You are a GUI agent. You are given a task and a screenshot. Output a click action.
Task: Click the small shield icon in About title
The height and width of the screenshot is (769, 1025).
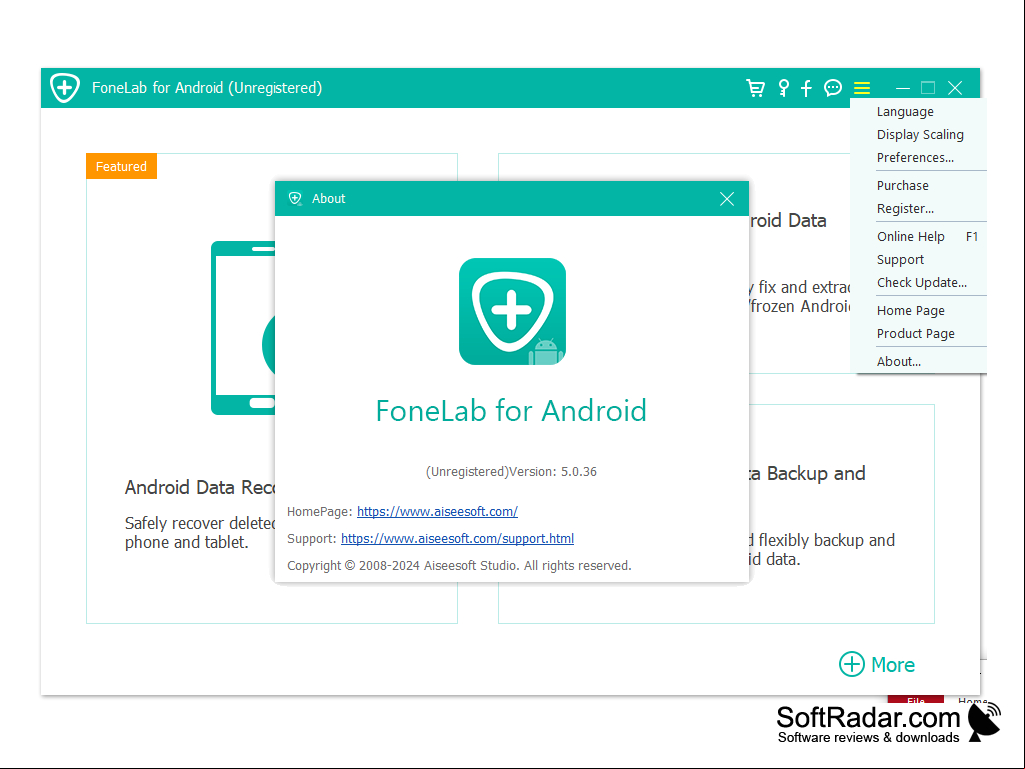tap(295, 198)
